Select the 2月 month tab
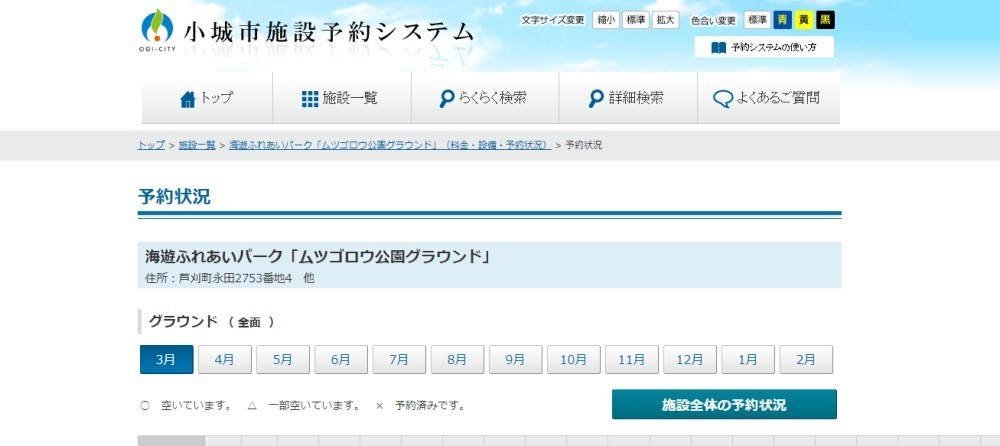The height and width of the screenshot is (446, 1000). [806, 359]
